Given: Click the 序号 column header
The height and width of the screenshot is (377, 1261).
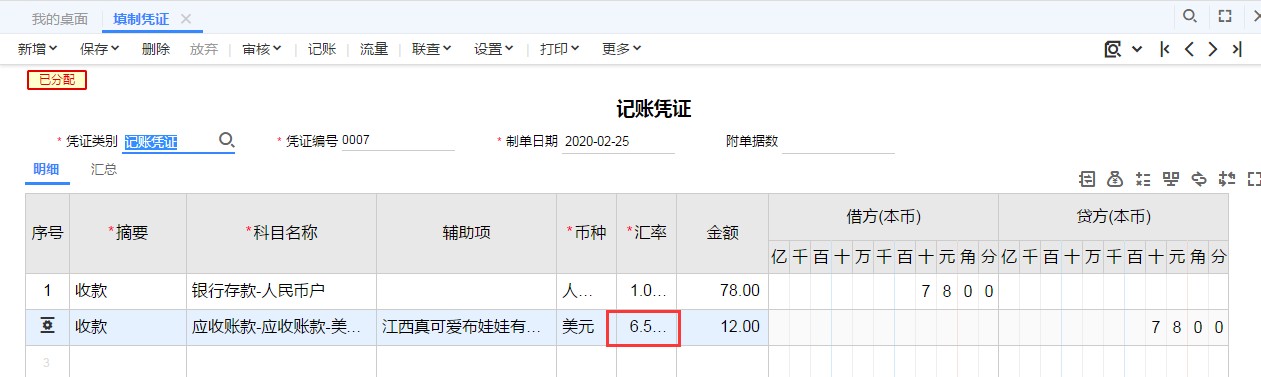Looking at the screenshot, I should pyautogui.click(x=47, y=233).
